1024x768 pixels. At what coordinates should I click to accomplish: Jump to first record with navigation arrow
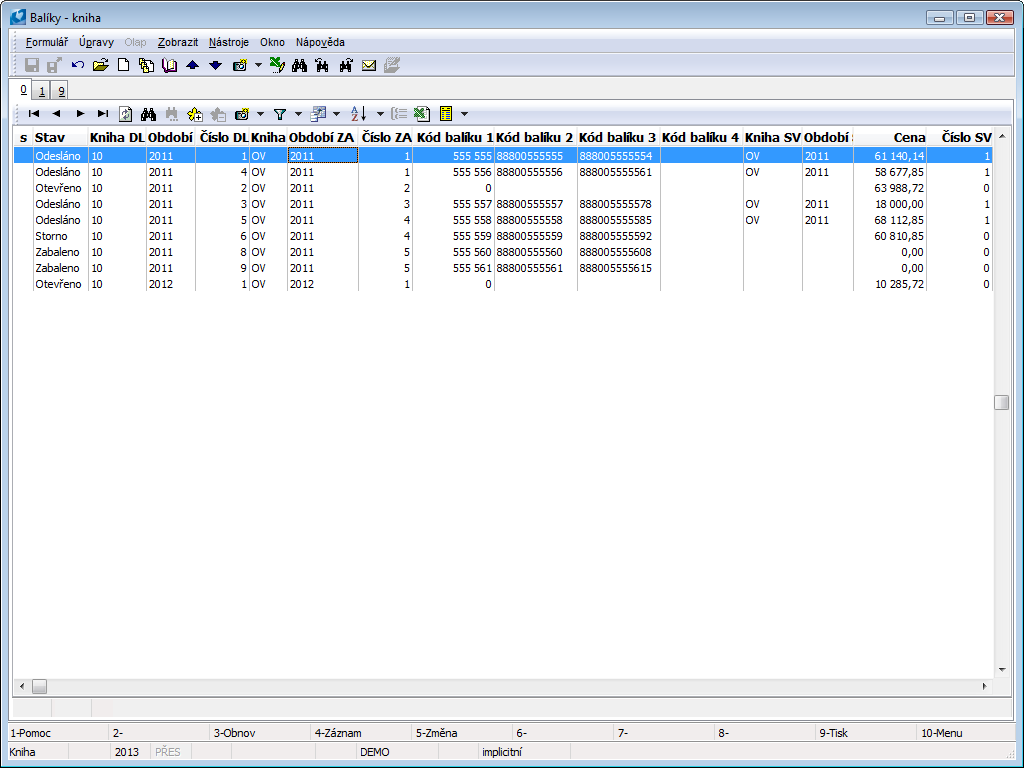click(x=34, y=114)
